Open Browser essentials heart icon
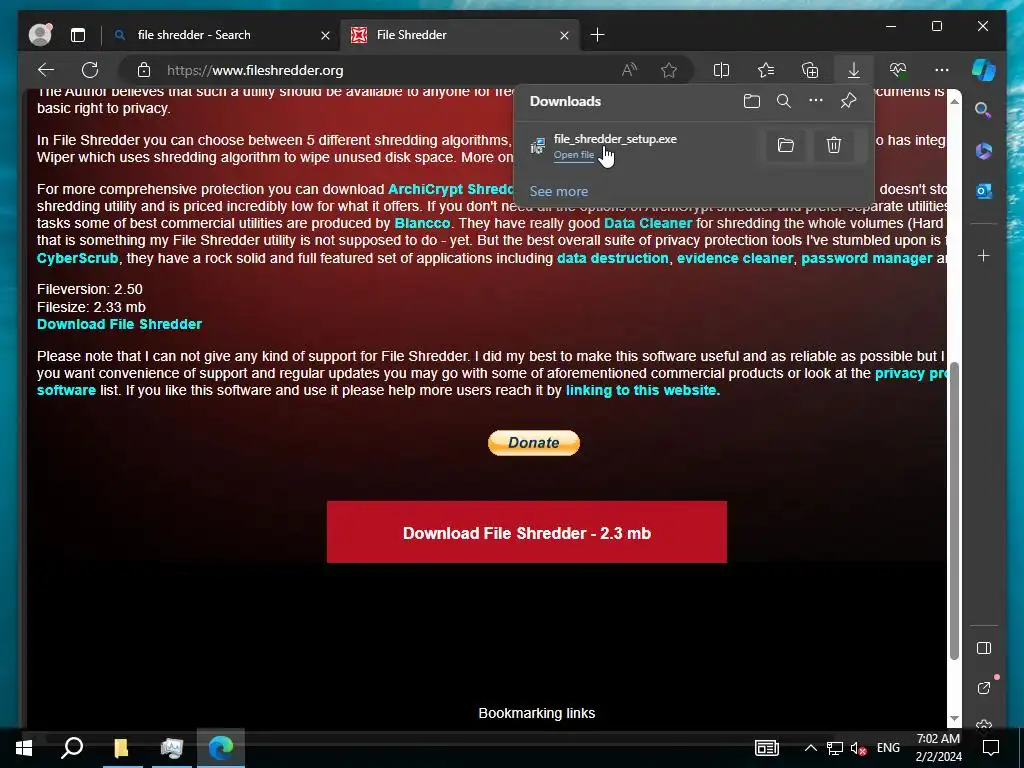Screen dimensions: 1024x768 pyautogui.click(x=898, y=70)
